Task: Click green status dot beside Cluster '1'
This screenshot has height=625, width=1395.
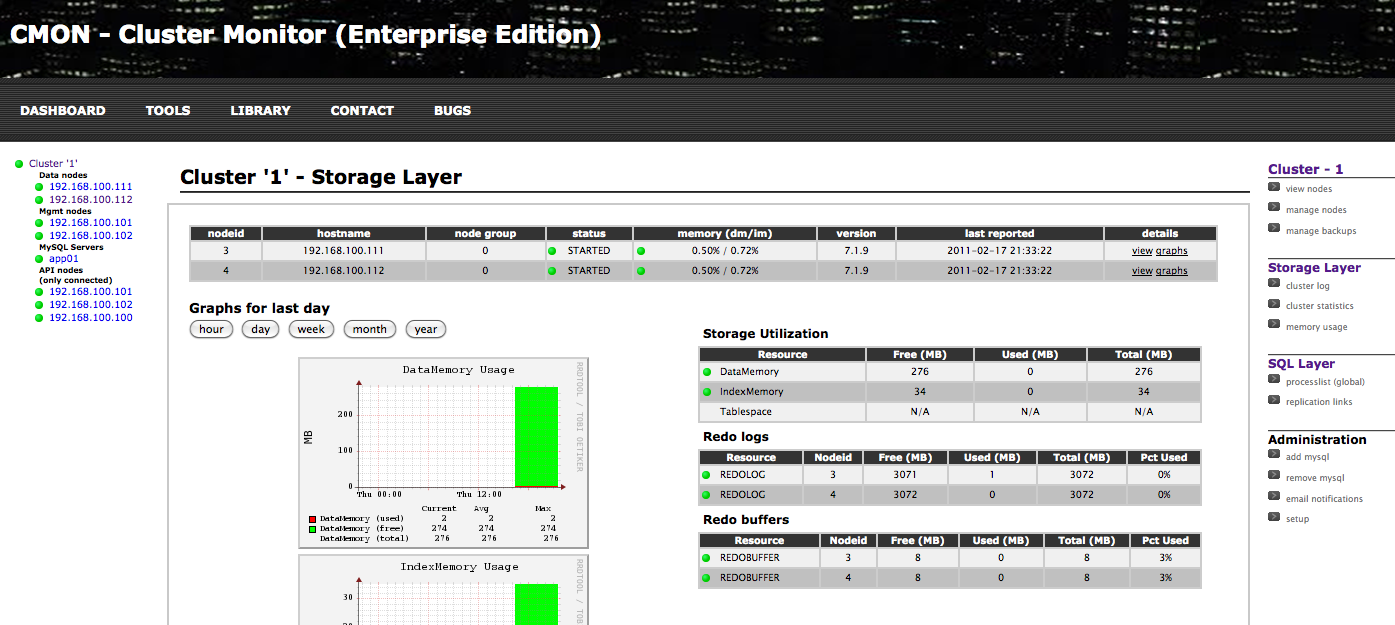Action: [19, 163]
